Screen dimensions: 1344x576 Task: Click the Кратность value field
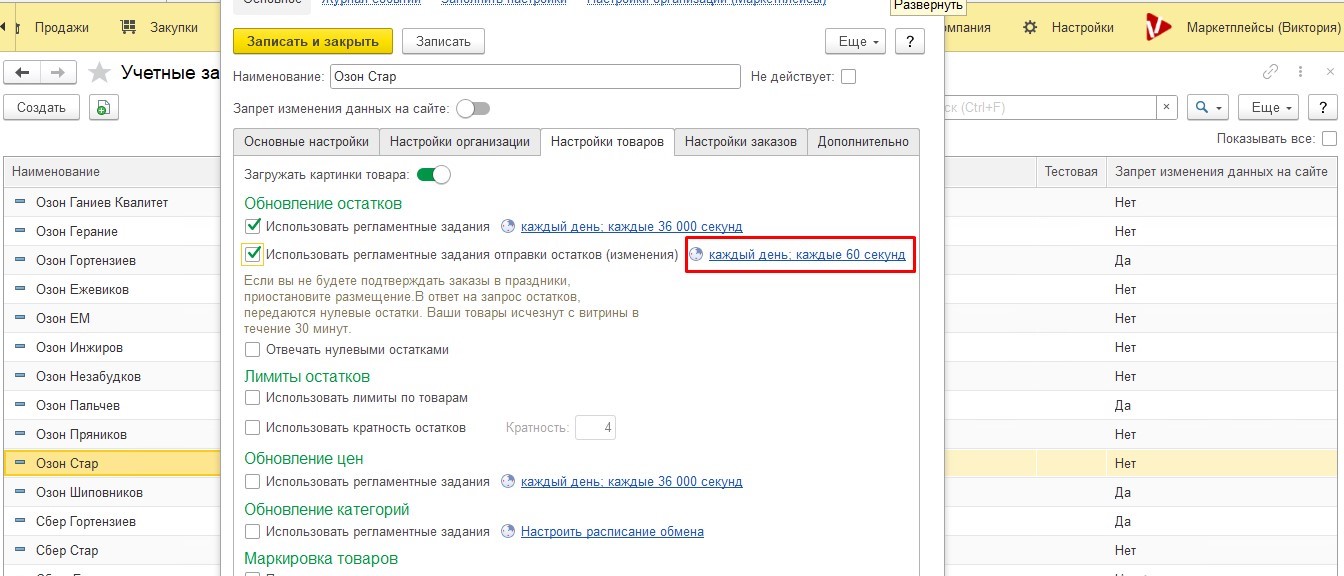pos(595,427)
